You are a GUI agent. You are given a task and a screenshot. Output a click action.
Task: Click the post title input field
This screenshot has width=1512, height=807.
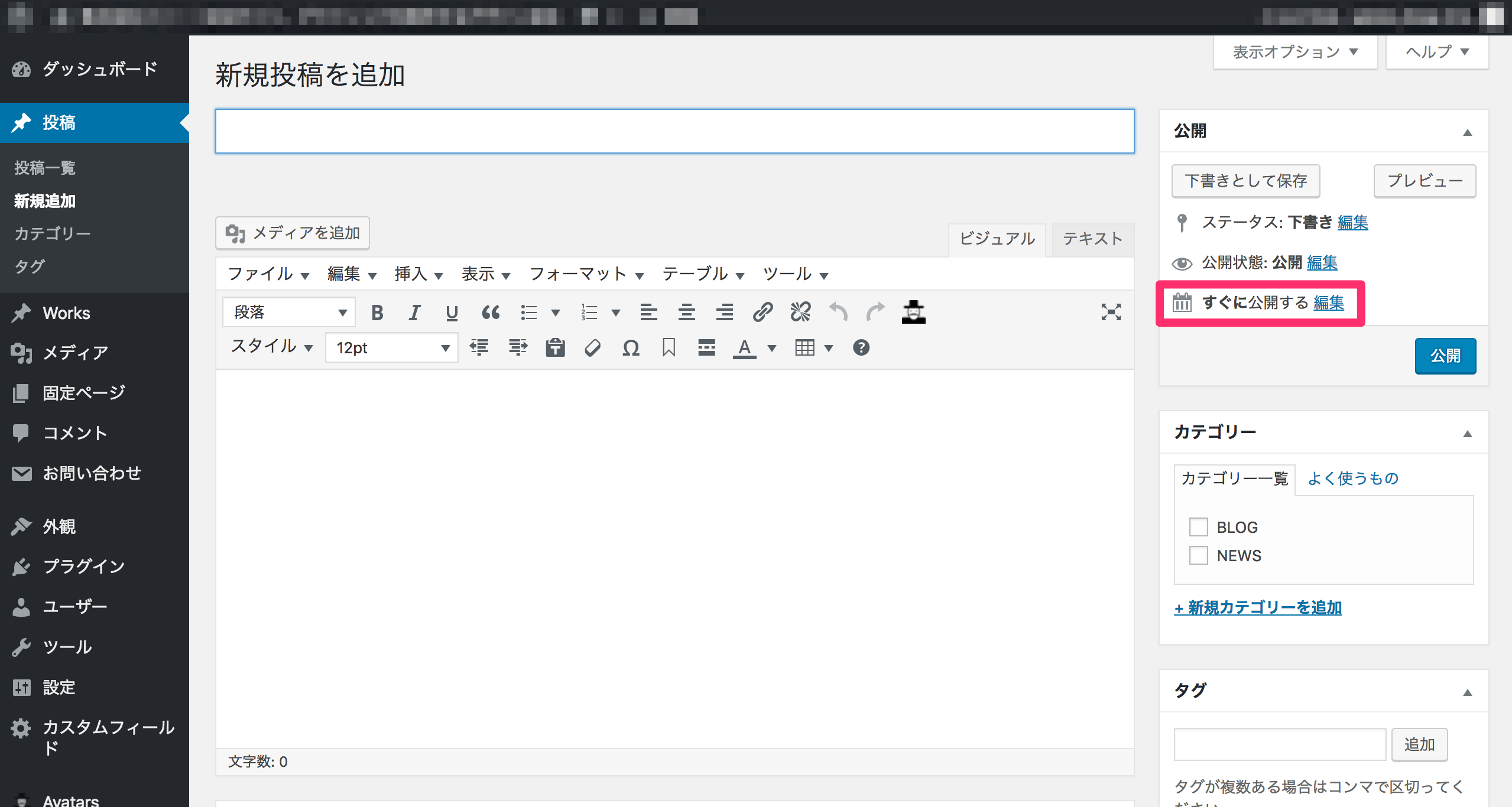pos(674,131)
